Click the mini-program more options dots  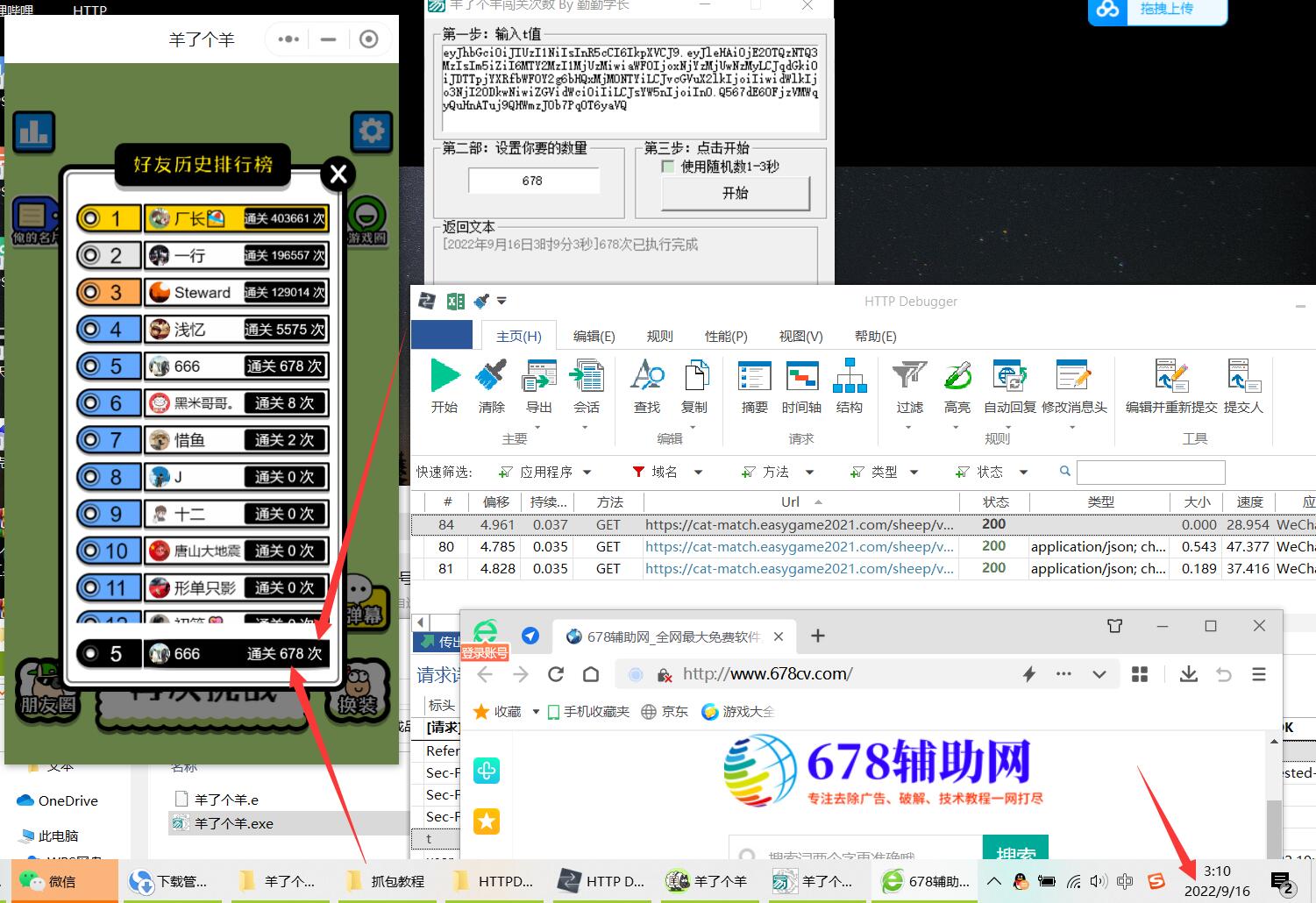tap(288, 39)
